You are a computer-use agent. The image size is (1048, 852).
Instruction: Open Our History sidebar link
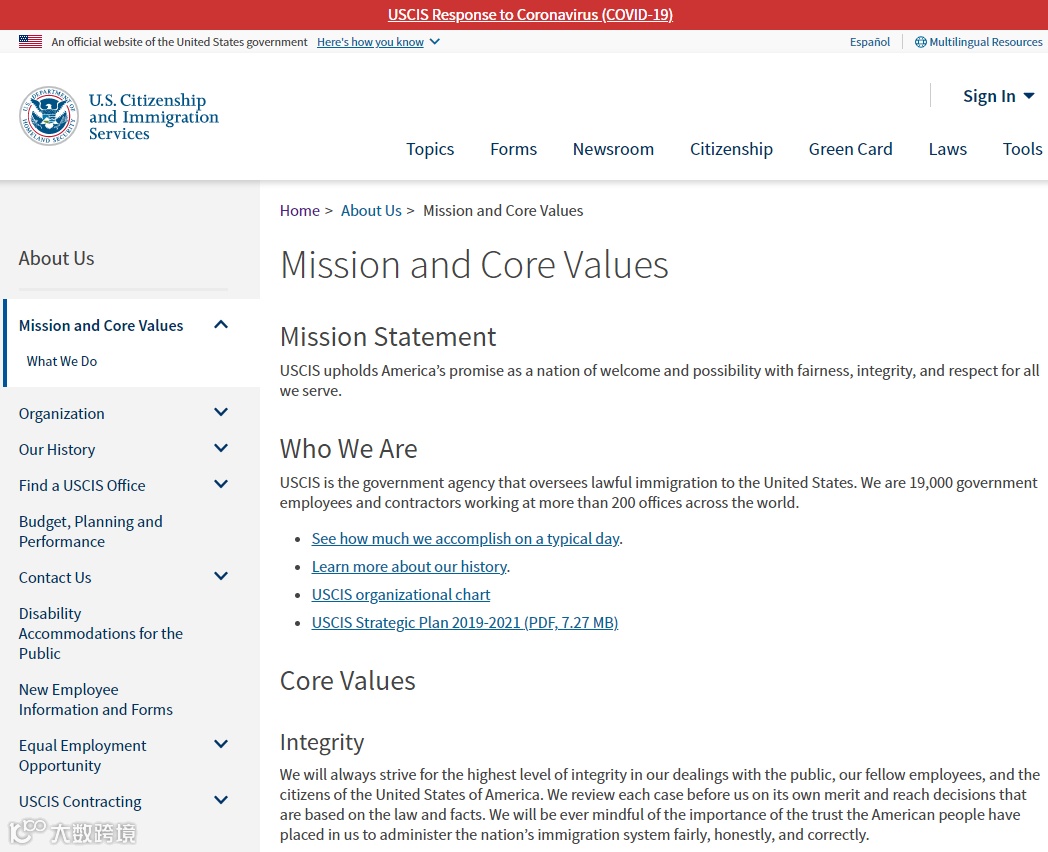click(x=57, y=450)
